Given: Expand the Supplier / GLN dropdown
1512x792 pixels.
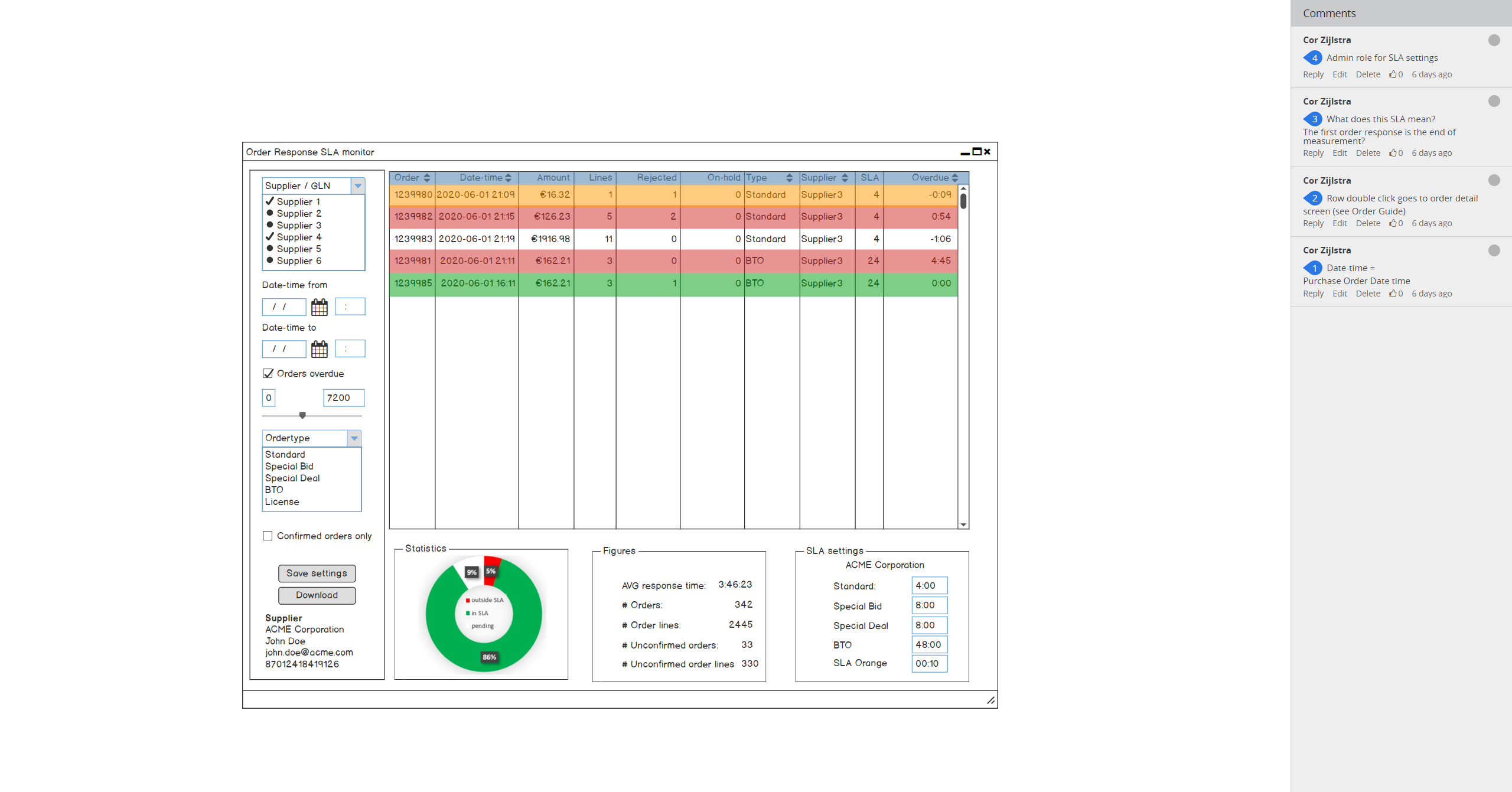Looking at the screenshot, I should (x=358, y=186).
